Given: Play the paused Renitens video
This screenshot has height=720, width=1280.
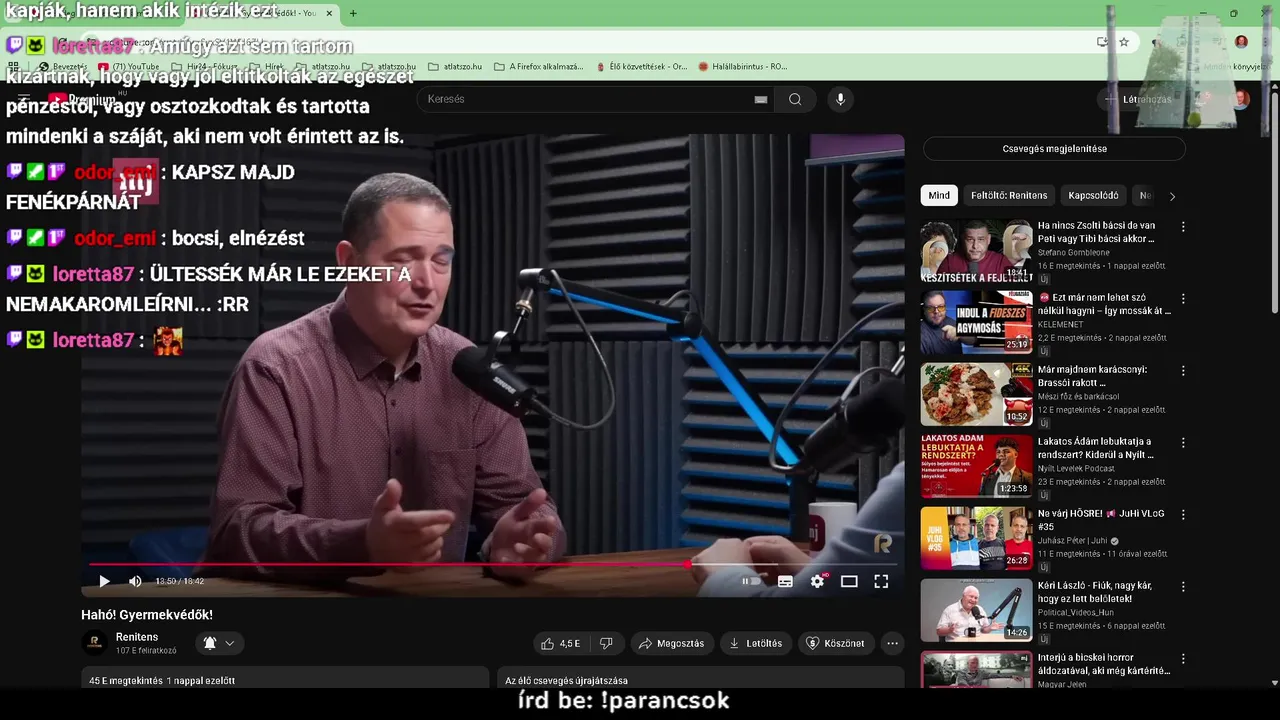Looking at the screenshot, I should (x=104, y=581).
